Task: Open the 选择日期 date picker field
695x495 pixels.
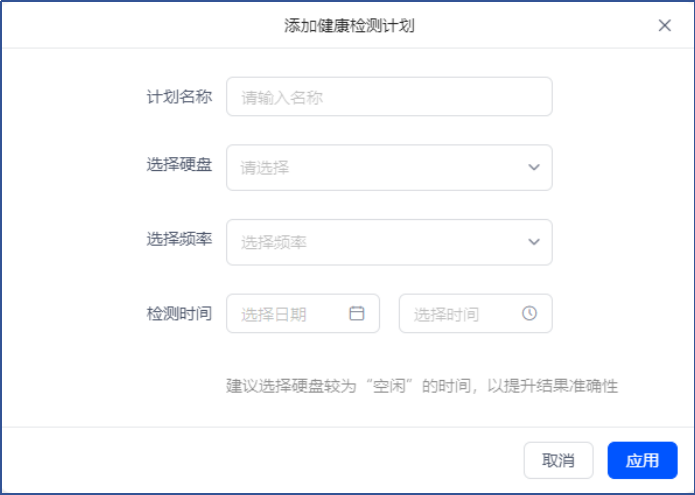Action: [x=303, y=313]
